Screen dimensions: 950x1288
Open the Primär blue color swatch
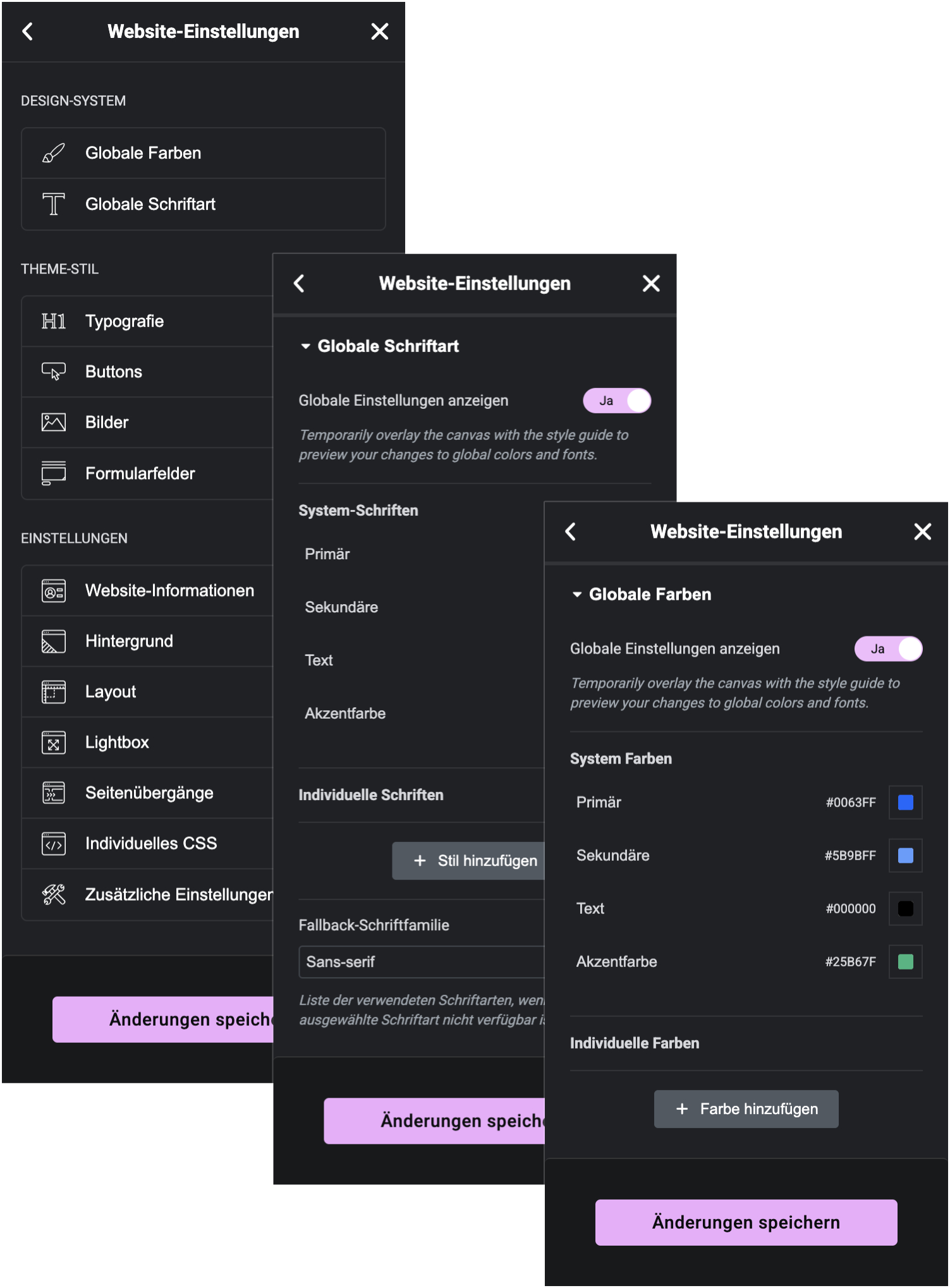[x=905, y=803]
